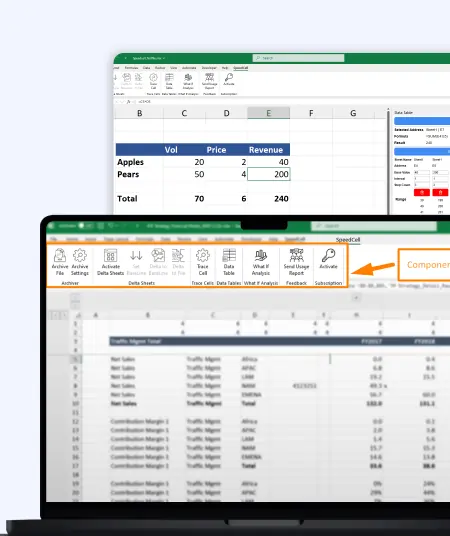The height and width of the screenshot is (536, 450).
Task: Select column B header in upper window
Action: point(140,113)
